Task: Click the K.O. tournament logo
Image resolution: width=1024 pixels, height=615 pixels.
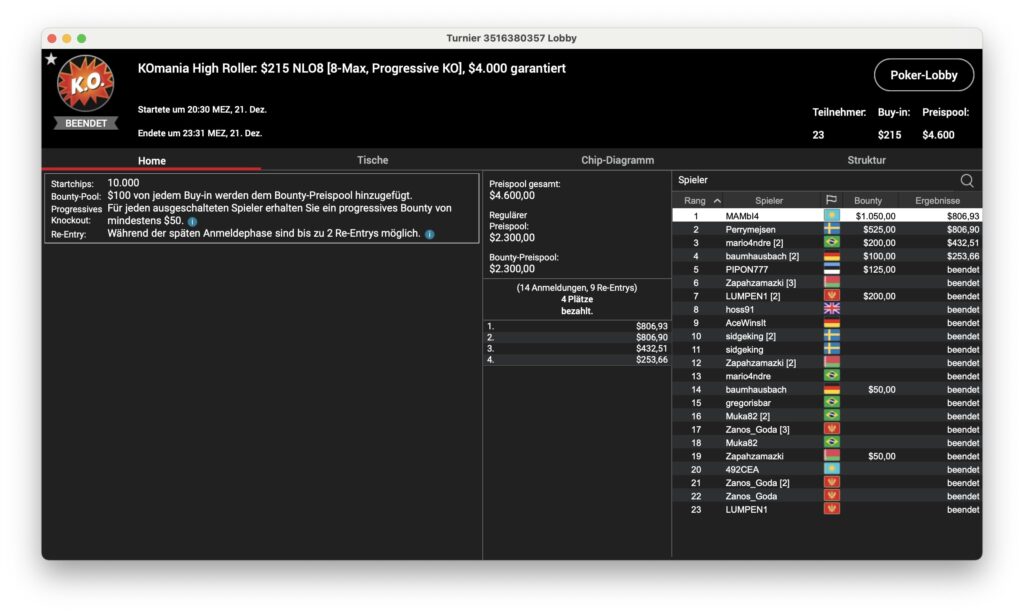Action: [85, 84]
